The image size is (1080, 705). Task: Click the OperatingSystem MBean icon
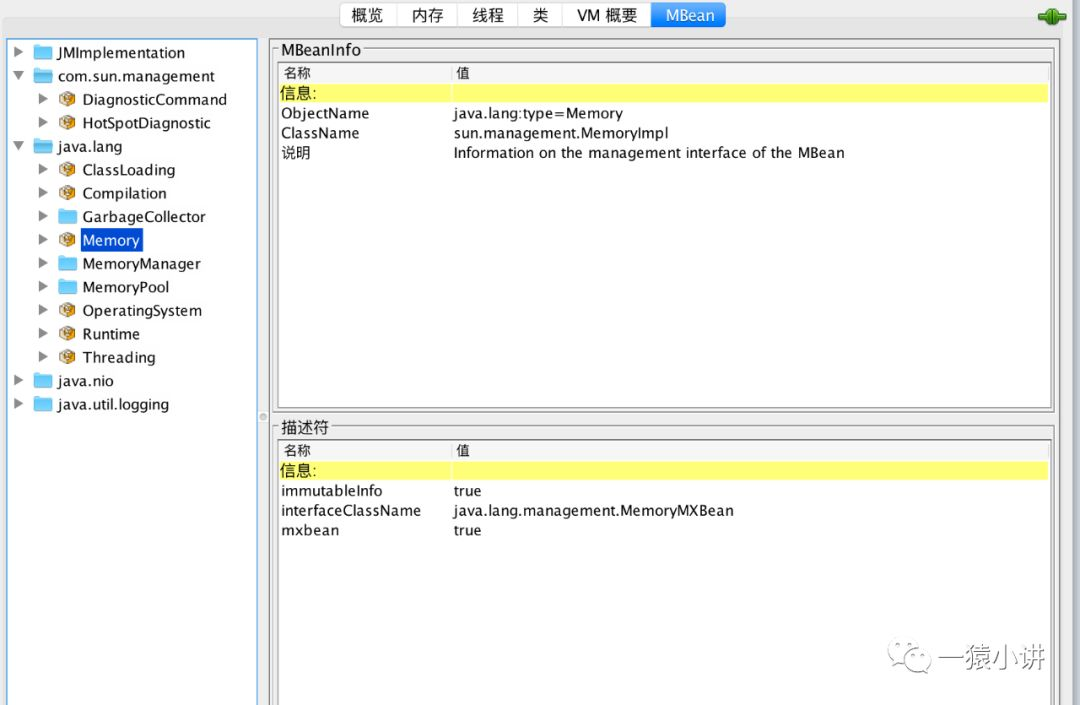(x=67, y=310)
